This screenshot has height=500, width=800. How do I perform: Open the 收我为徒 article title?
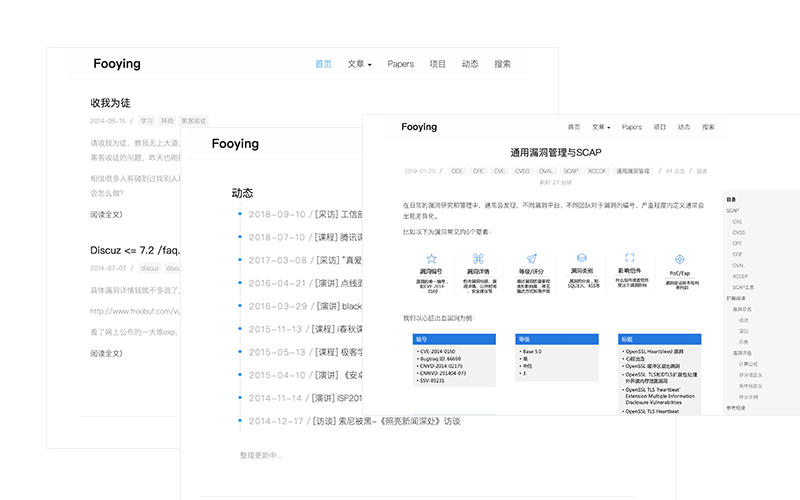[x=110, y=103]
